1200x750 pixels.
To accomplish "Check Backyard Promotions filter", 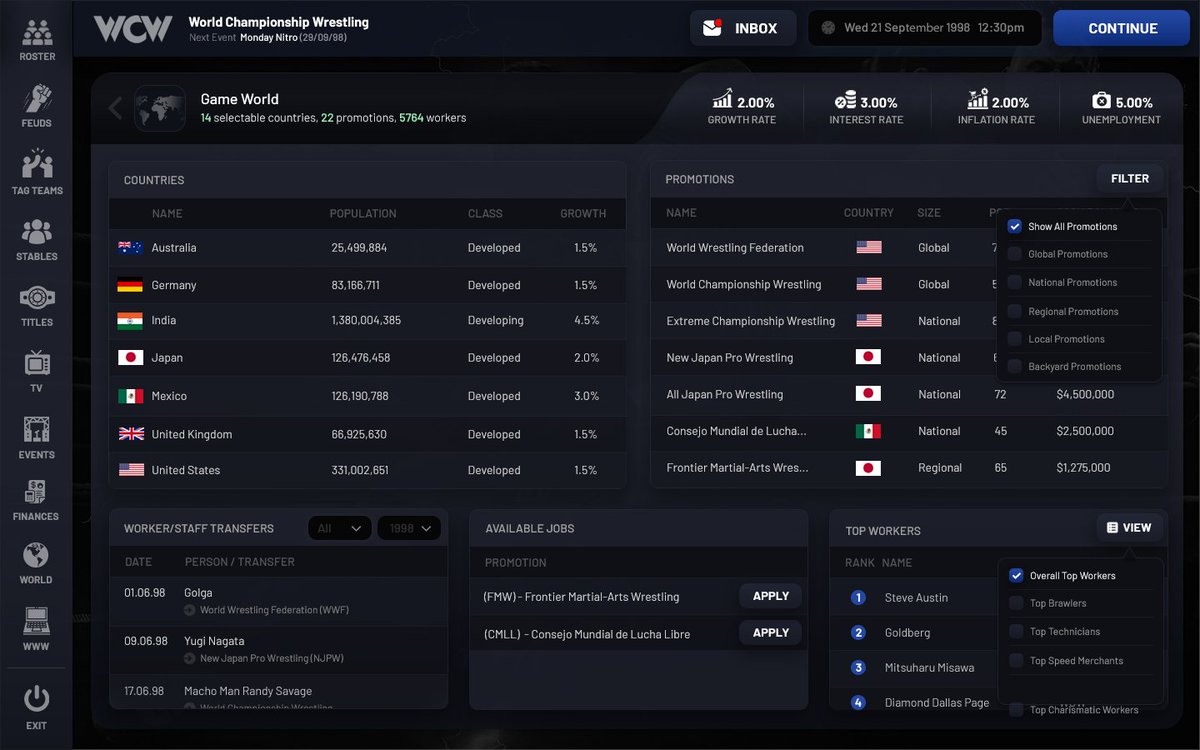I will 1015,366.
